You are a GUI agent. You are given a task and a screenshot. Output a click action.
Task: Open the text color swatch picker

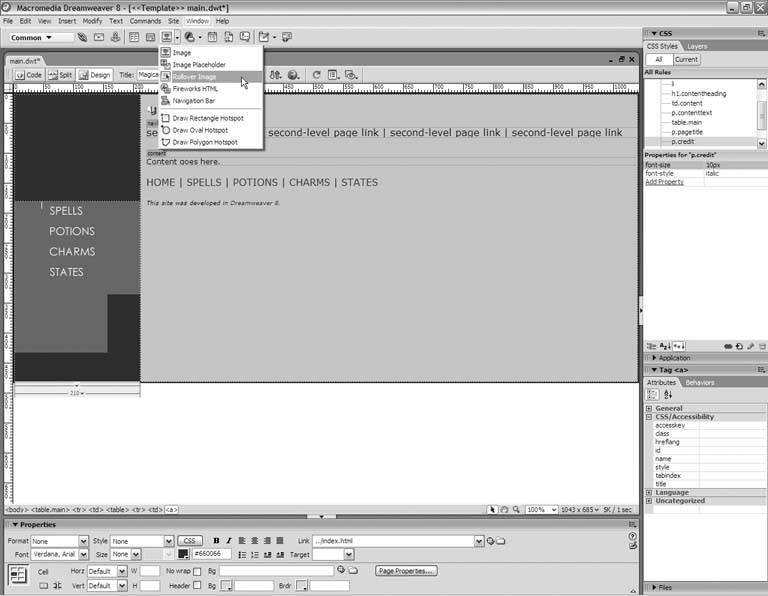pyautogui.click(x=184, y=554)
